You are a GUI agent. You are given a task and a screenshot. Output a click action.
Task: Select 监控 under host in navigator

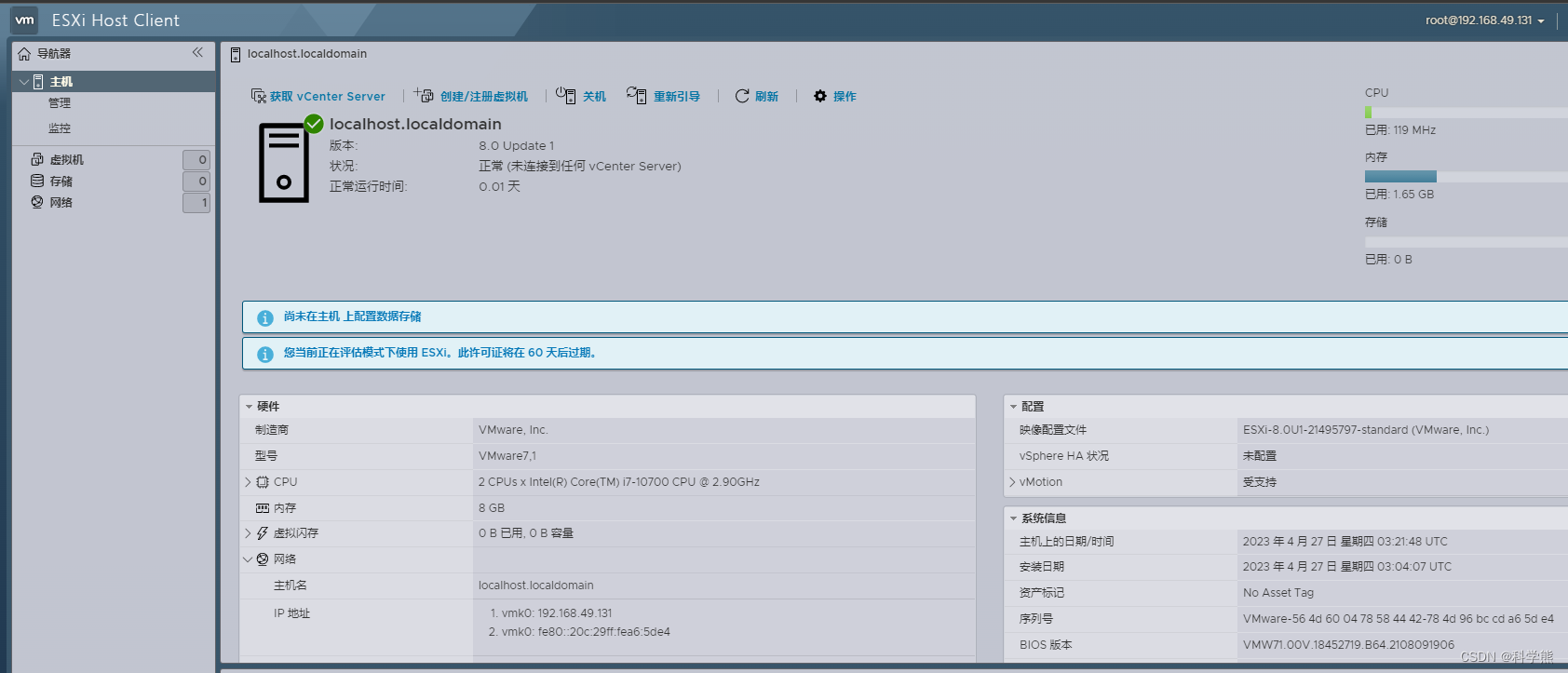point(60,128)
